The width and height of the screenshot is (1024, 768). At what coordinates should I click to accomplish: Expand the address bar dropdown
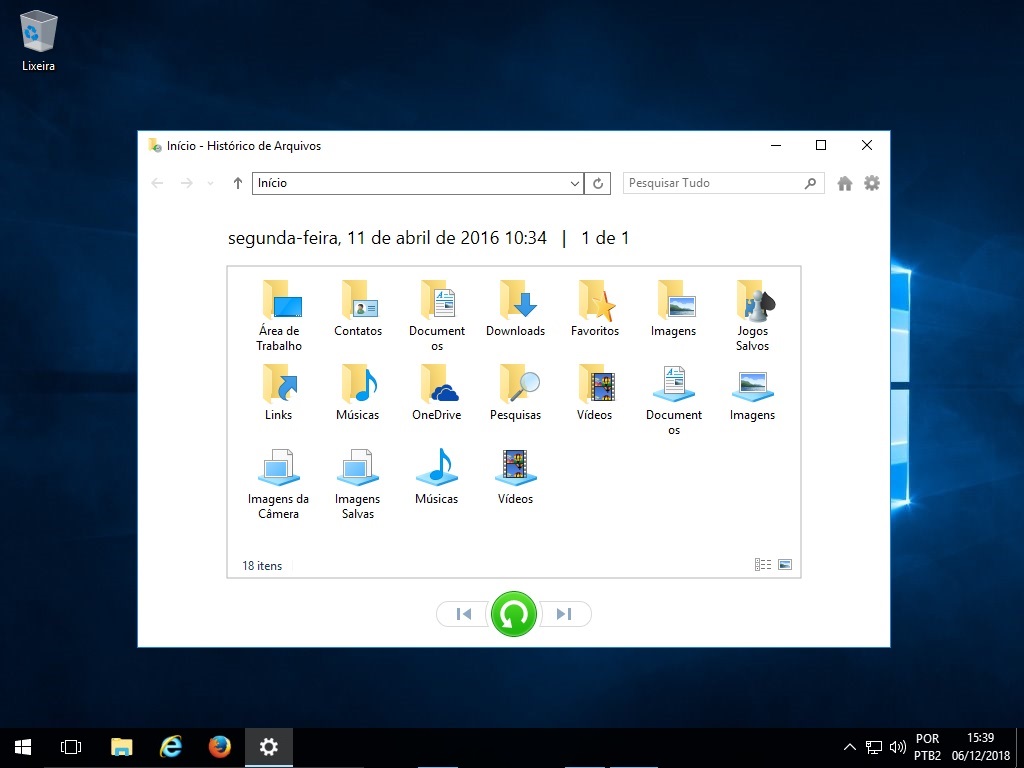tap(575, 183)
